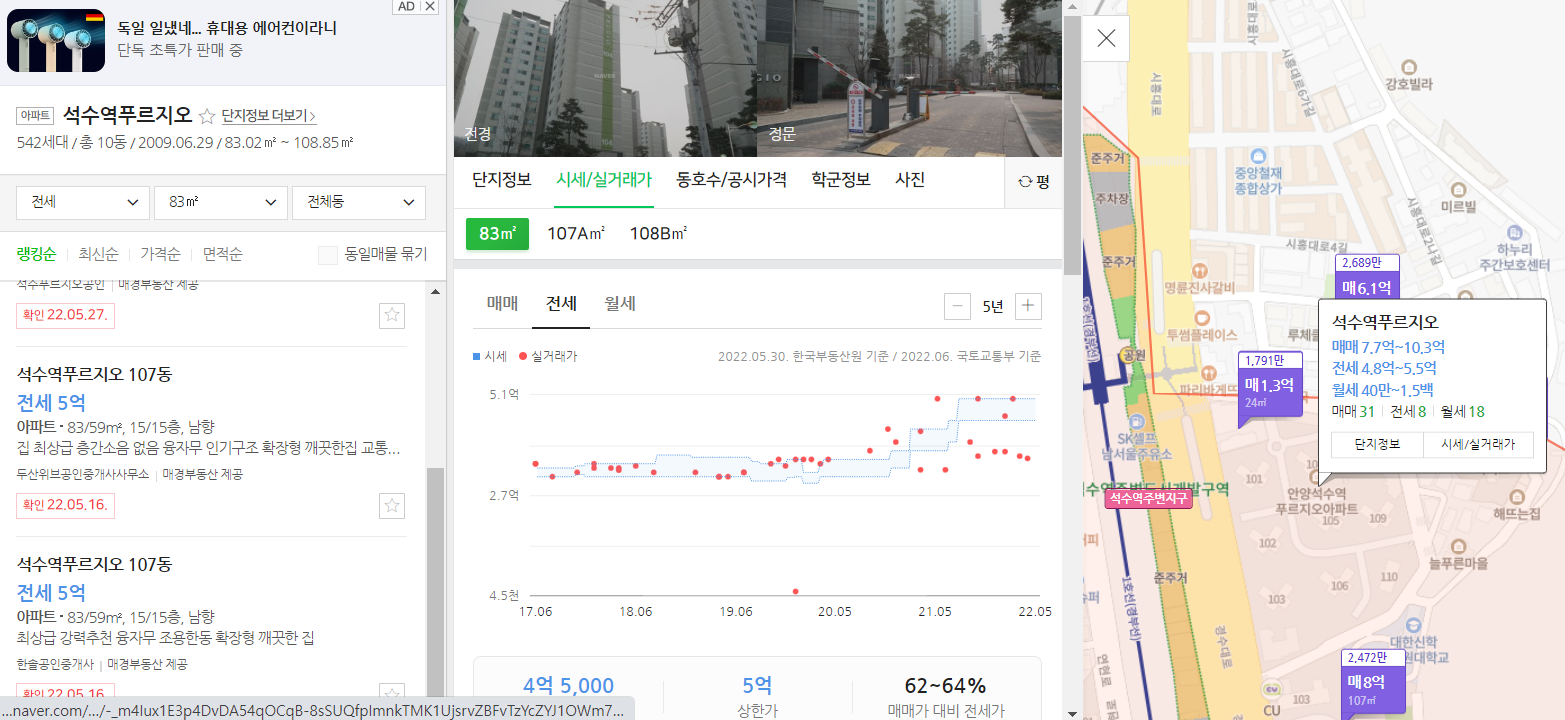Screen dimensions: 1565x720
Task: Toggle the 실거래가 legend item
Action: point(548,356)
